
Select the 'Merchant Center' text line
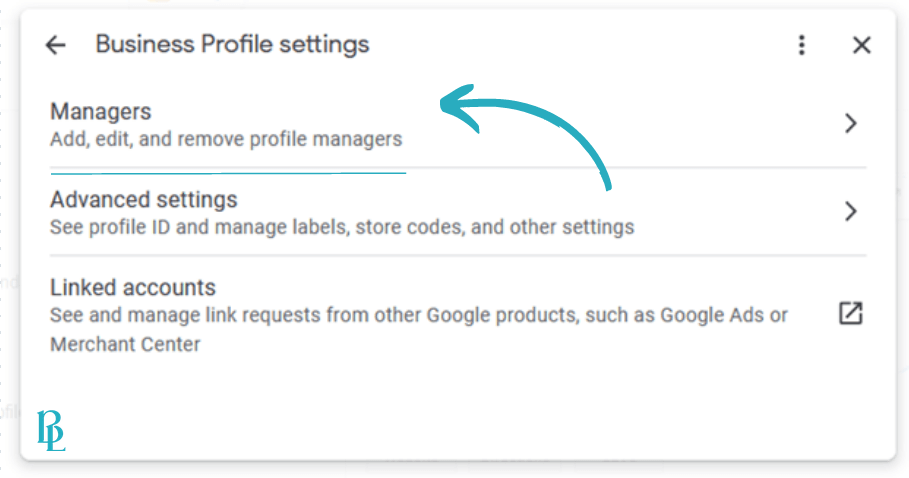click(x=125, y=344)
